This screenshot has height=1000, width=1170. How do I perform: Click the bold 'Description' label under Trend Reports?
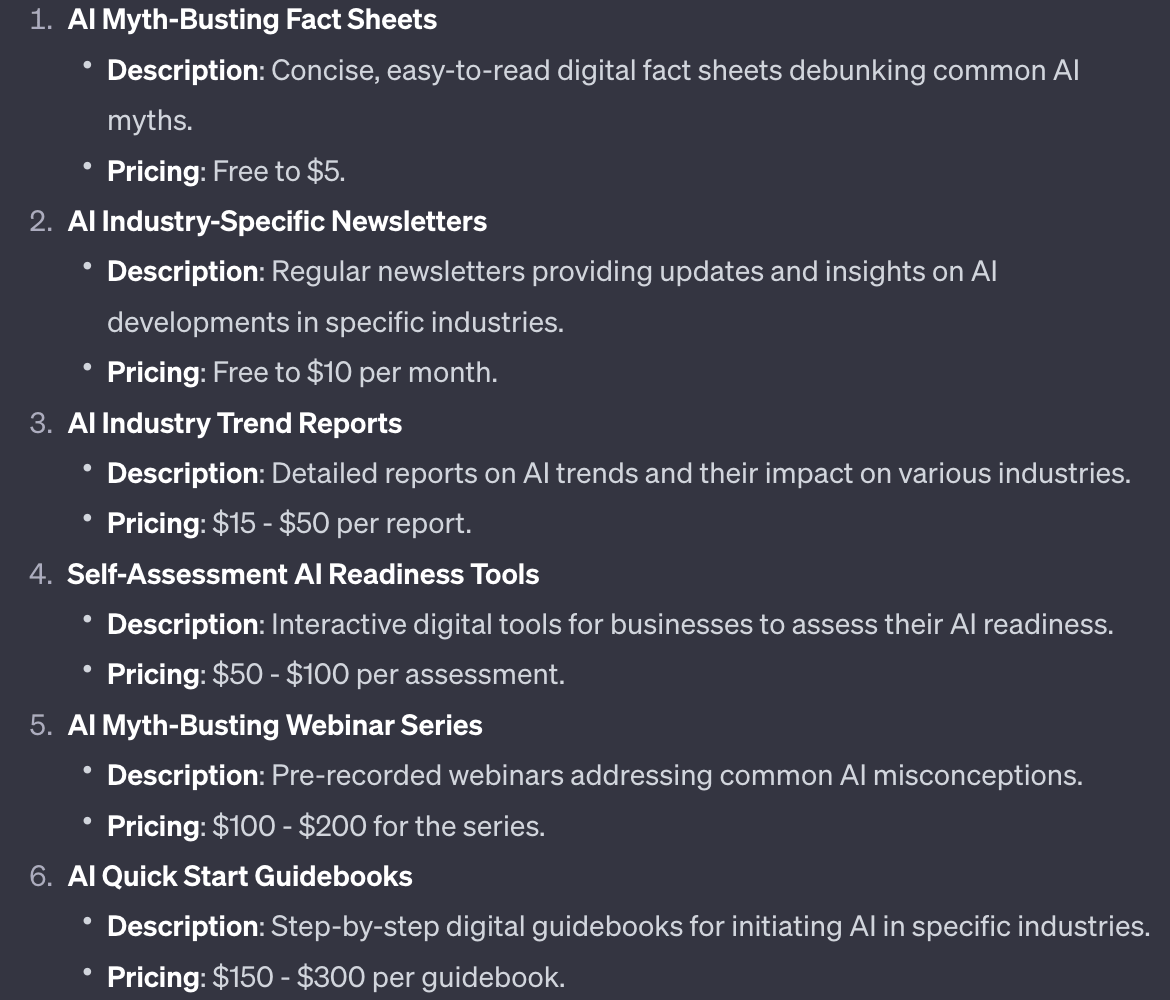click(x=182, y=473)
